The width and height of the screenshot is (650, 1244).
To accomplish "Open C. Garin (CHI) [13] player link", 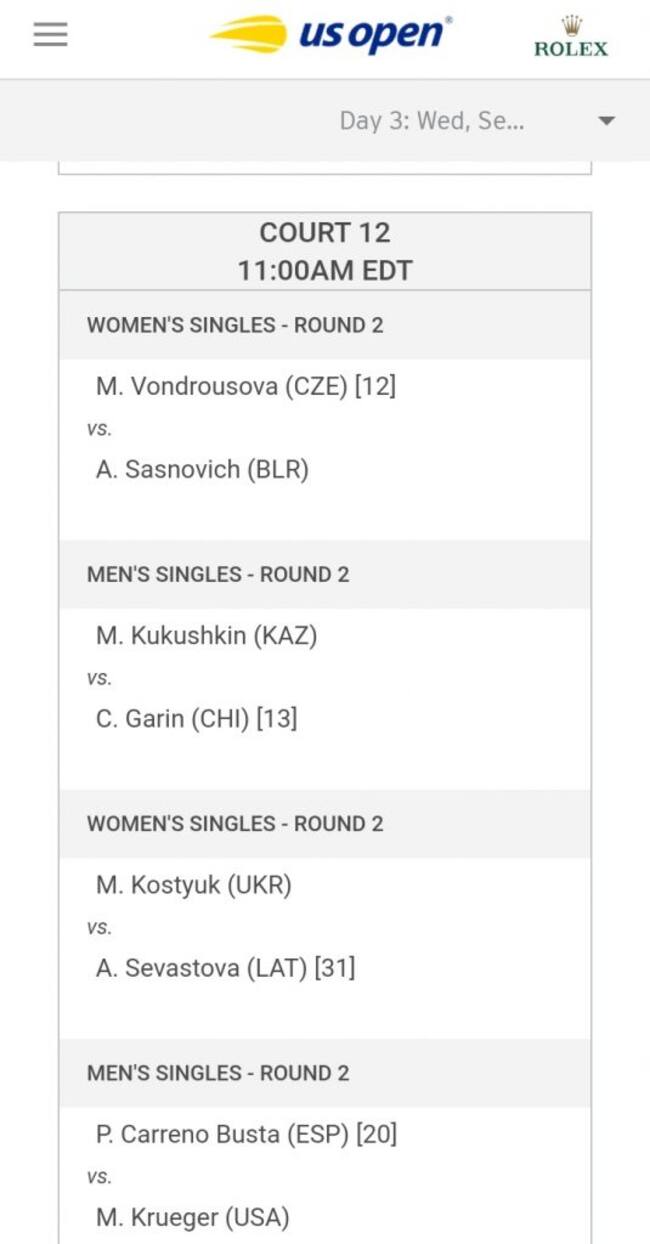I will pos(196,718).
